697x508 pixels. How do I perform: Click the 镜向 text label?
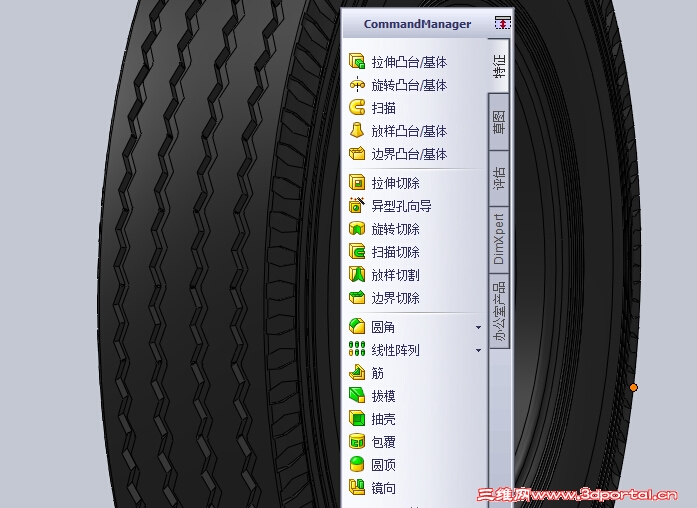[383, 489]
